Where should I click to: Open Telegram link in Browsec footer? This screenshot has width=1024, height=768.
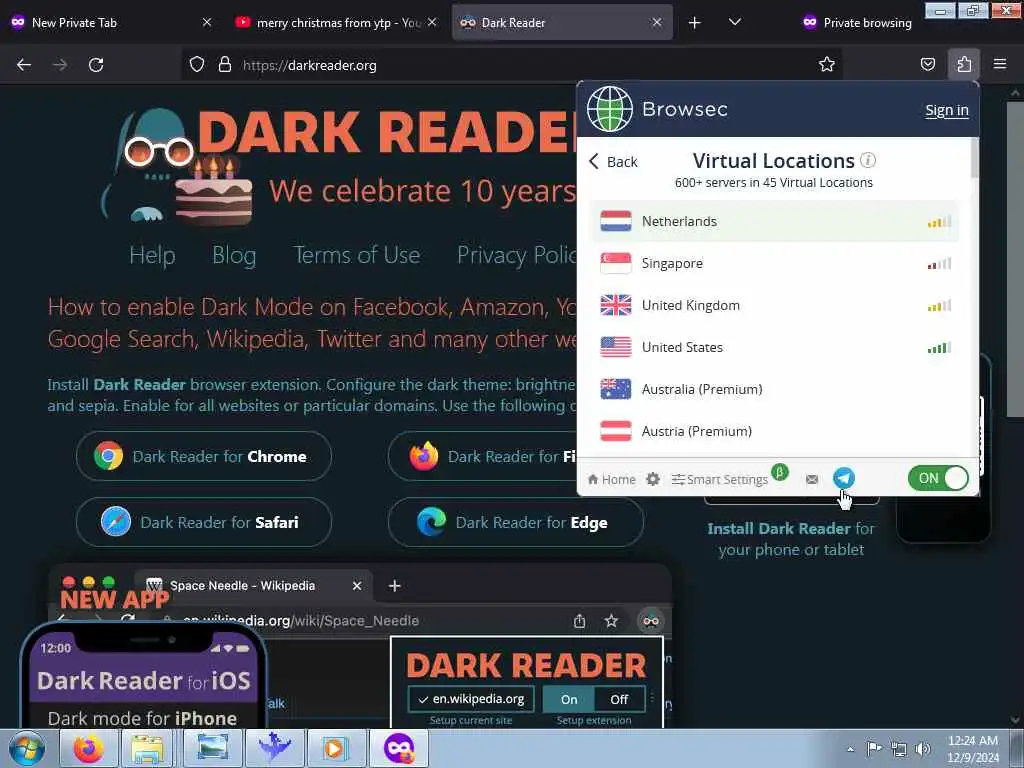(843, 478)
